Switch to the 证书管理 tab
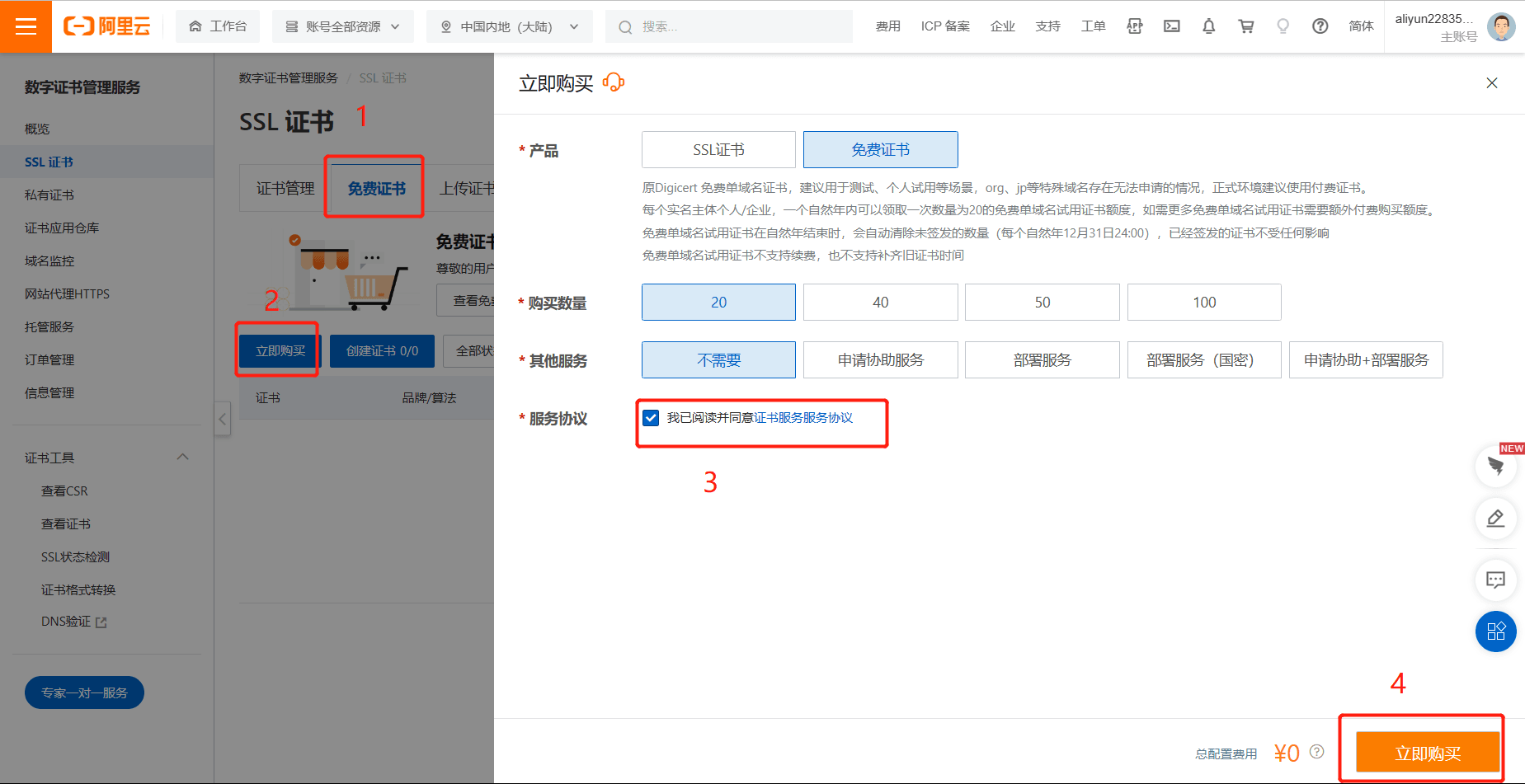 [x=285, y=189]
